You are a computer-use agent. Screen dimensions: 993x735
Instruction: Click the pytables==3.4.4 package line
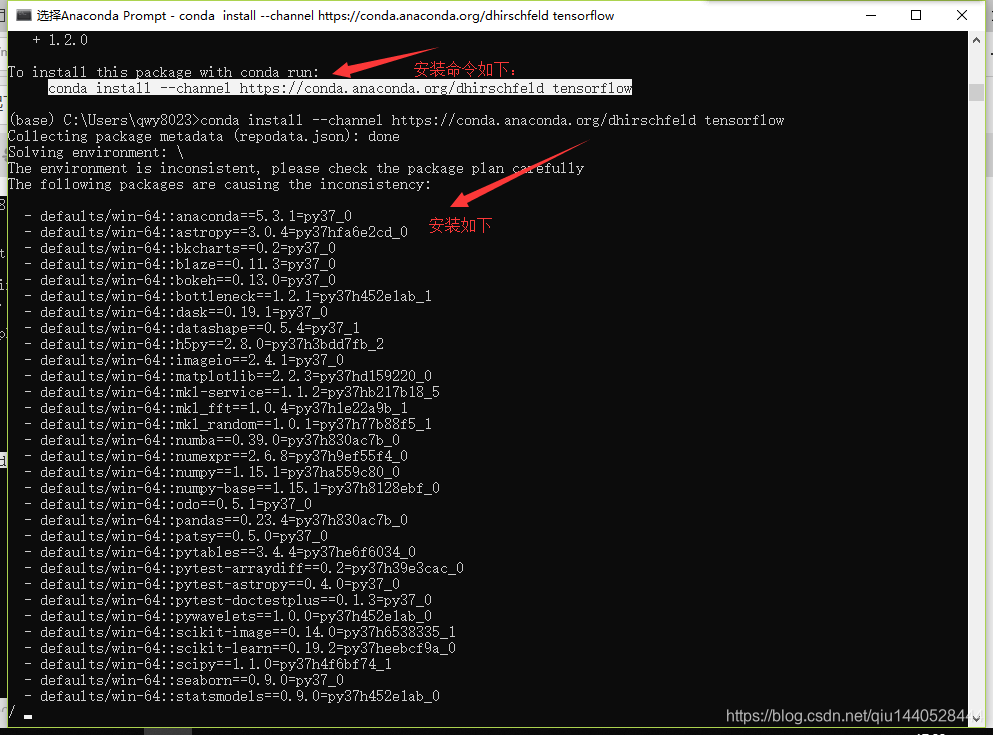pos(220,552)
